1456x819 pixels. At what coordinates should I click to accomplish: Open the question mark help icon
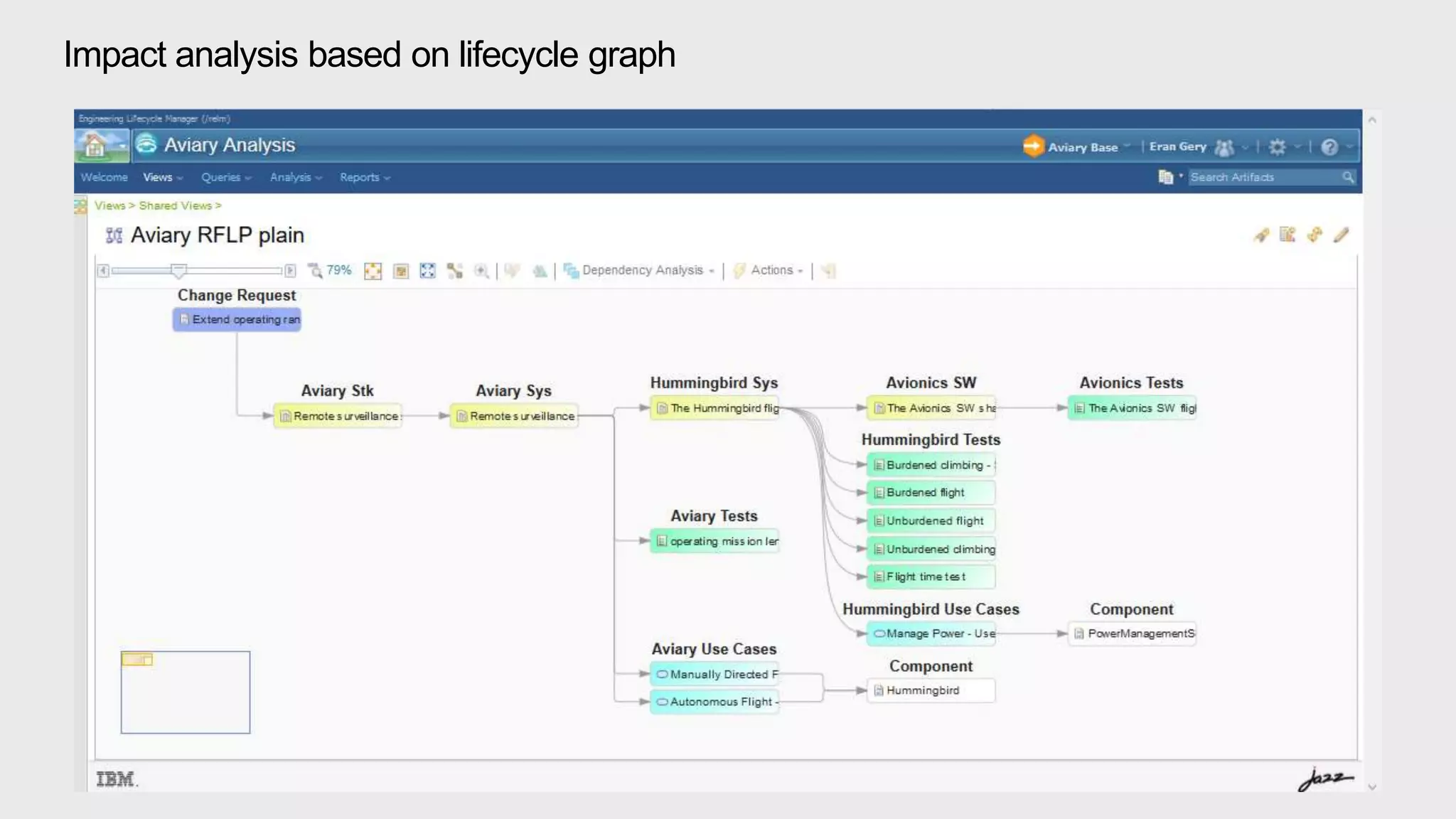(x=1329, y=147)
